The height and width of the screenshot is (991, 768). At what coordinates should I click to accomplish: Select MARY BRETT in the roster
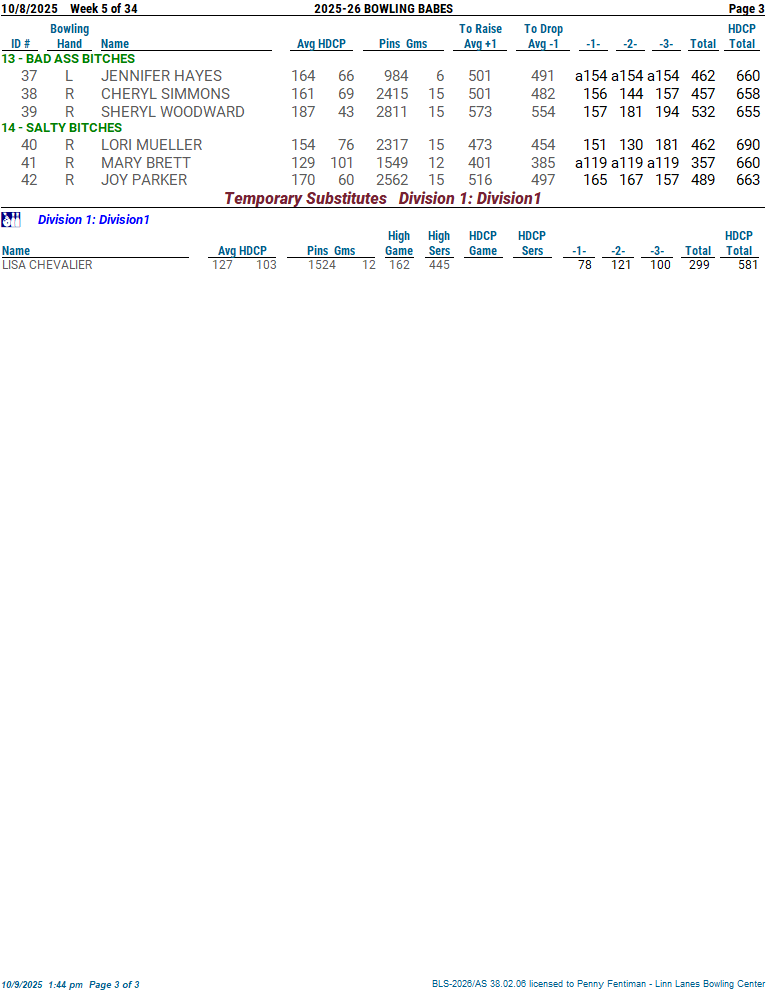tap(145, 163)
